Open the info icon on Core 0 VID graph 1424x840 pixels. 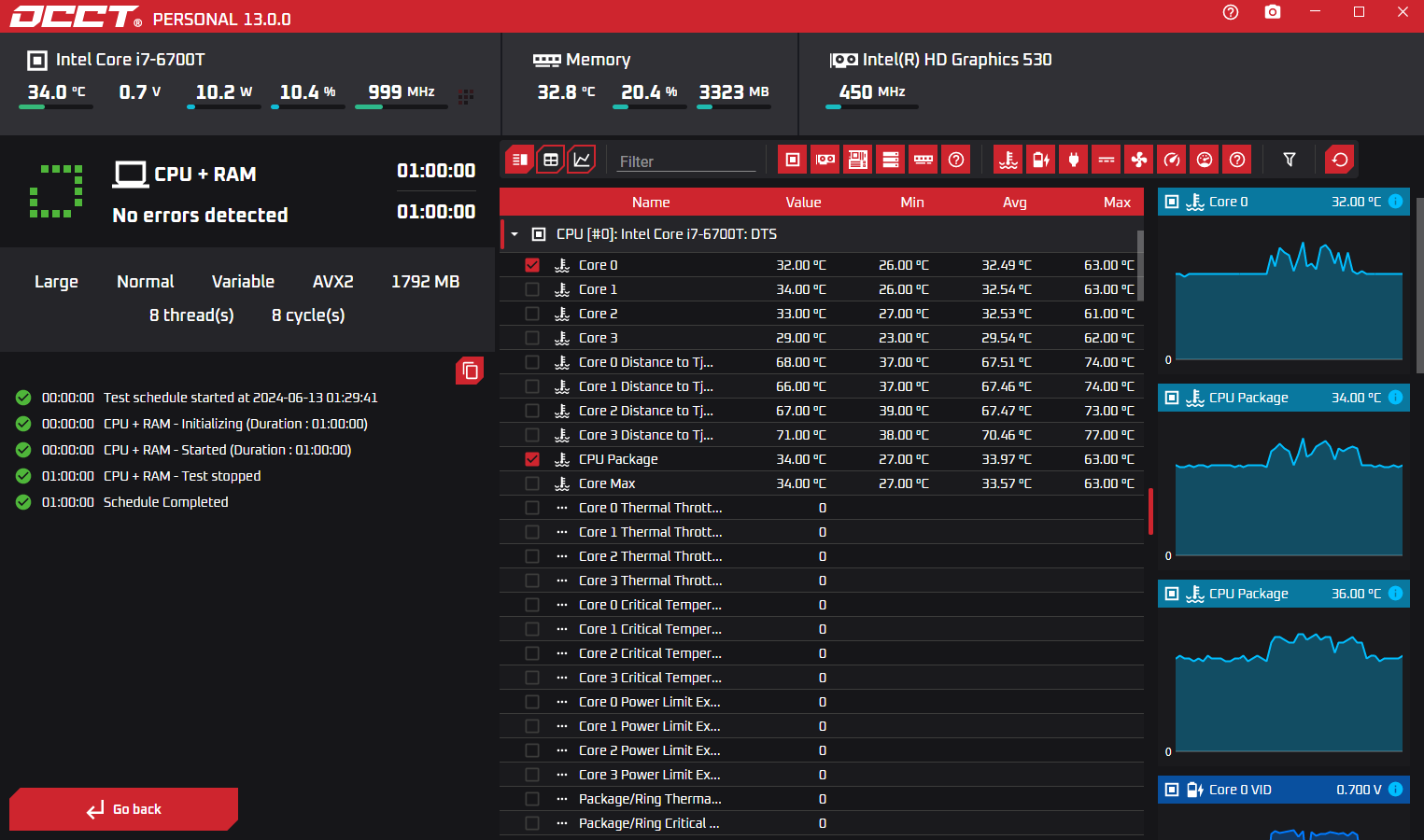pos(1395,790)
